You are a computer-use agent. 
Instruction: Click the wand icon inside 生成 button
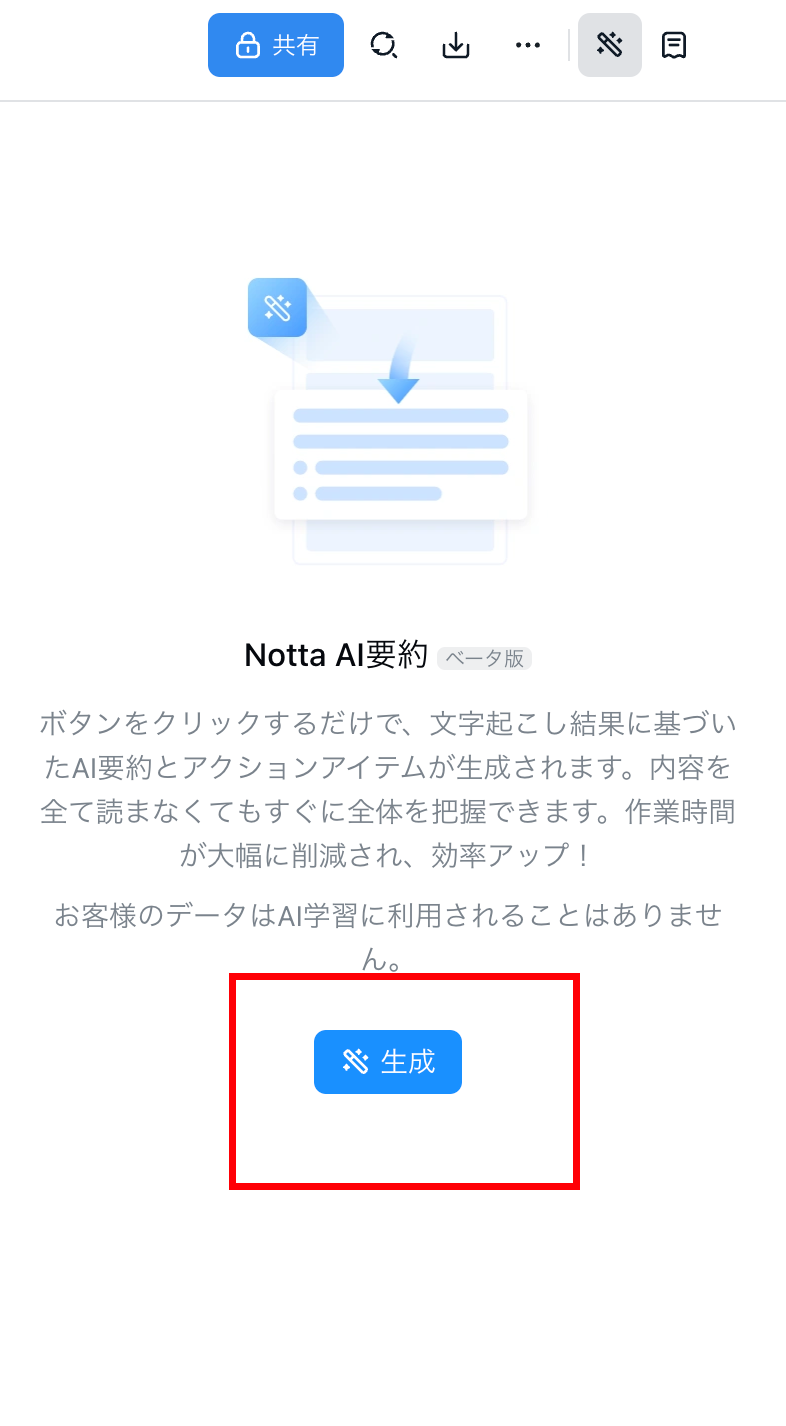[355, 1061]
